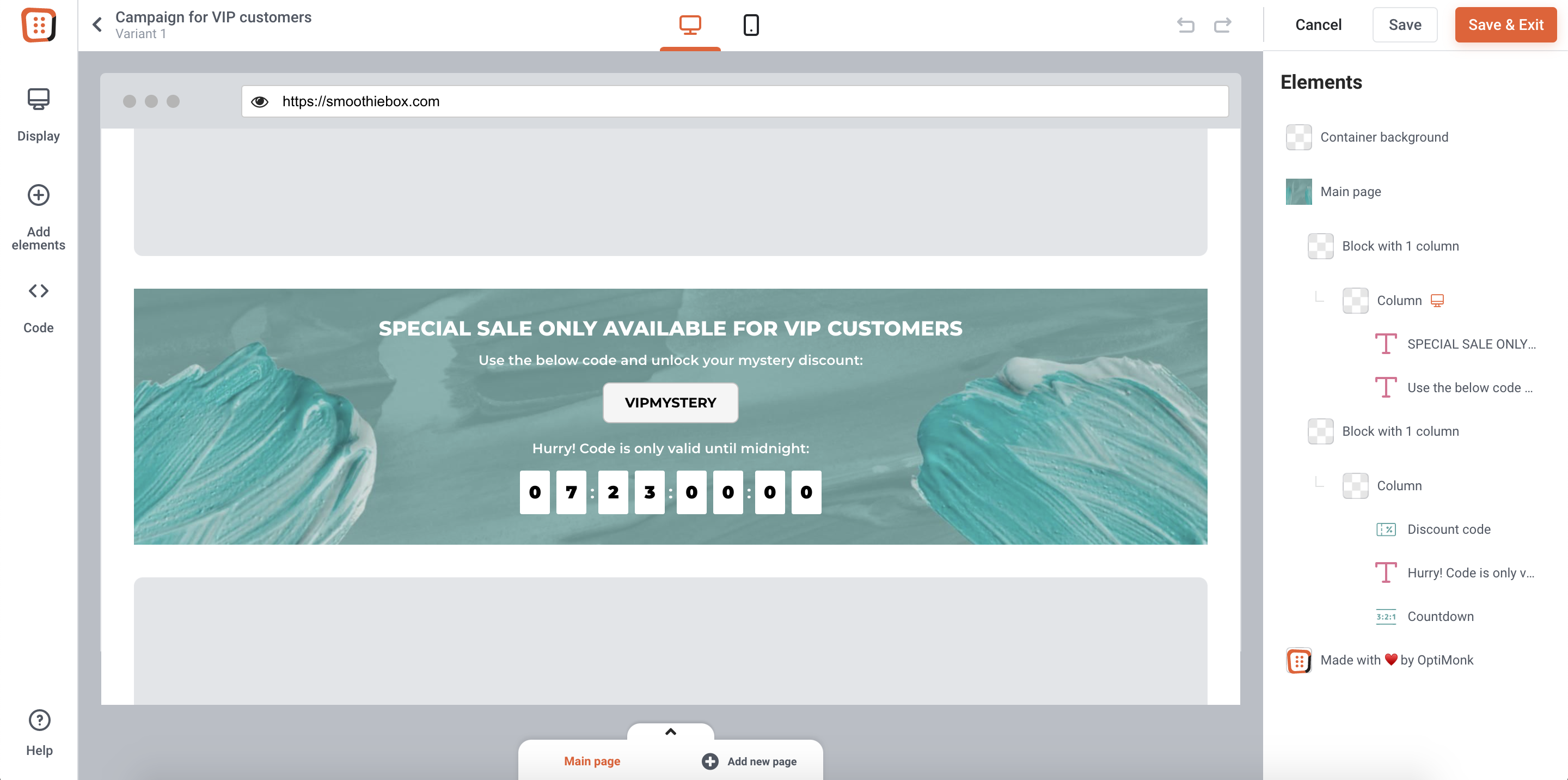Expand the page bar with up chevron
This screenshot has height=780, width=1568.
pyautogui.click(x=670, y=732)
